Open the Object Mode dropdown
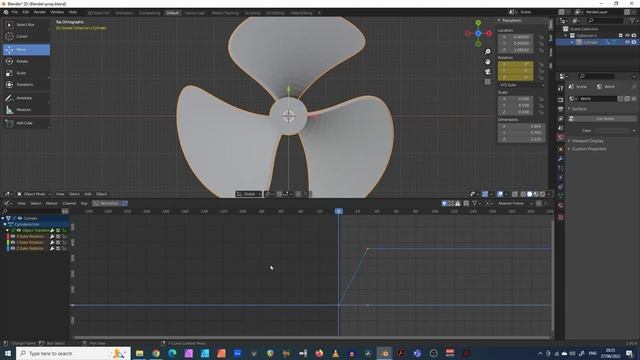The height and width of the screenshot is (360, 640). (x=34, y=194)
